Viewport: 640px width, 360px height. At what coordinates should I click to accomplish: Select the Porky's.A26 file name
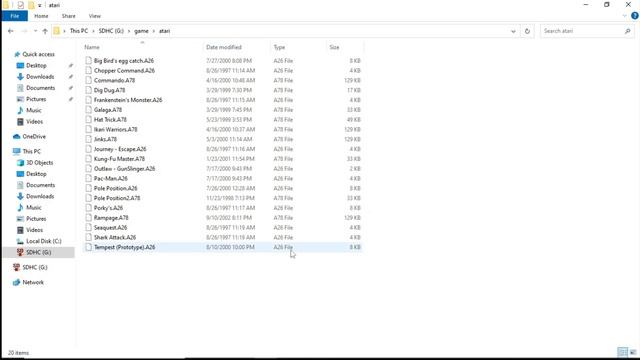tap(108, 208)
